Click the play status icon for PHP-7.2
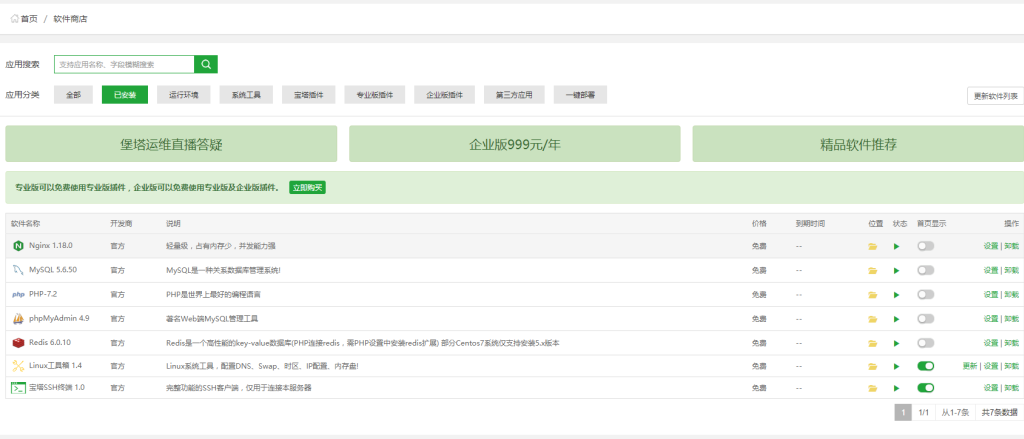This screenshot has width=1024, height=439. (897, 295)
